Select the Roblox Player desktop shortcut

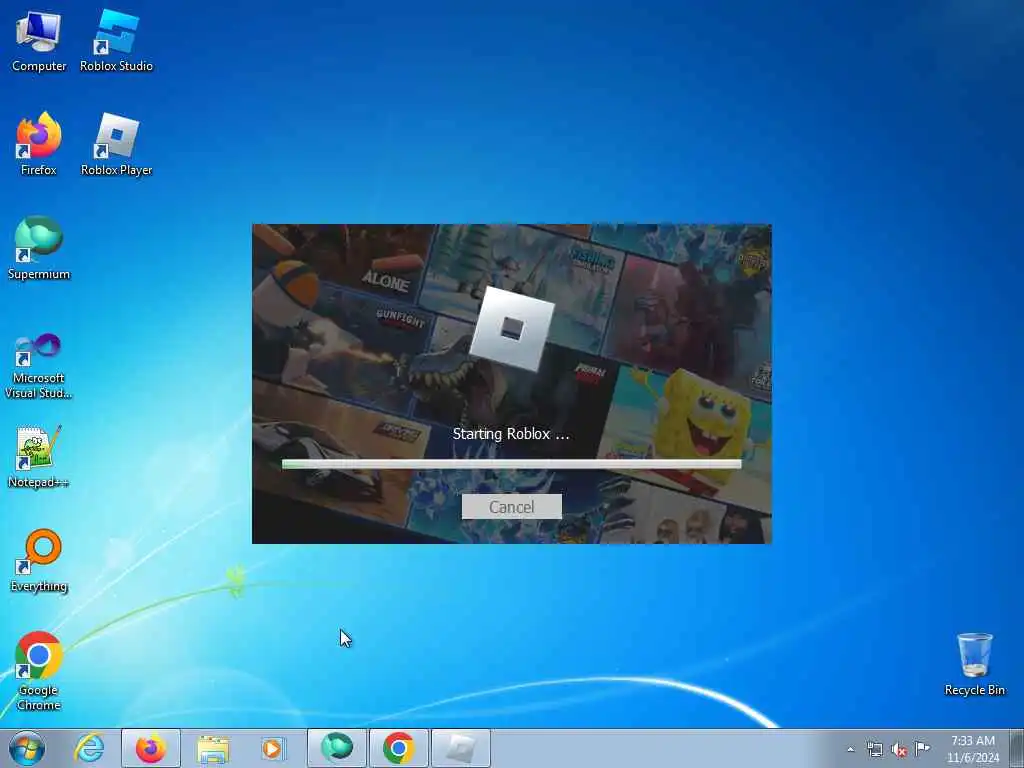116,144
